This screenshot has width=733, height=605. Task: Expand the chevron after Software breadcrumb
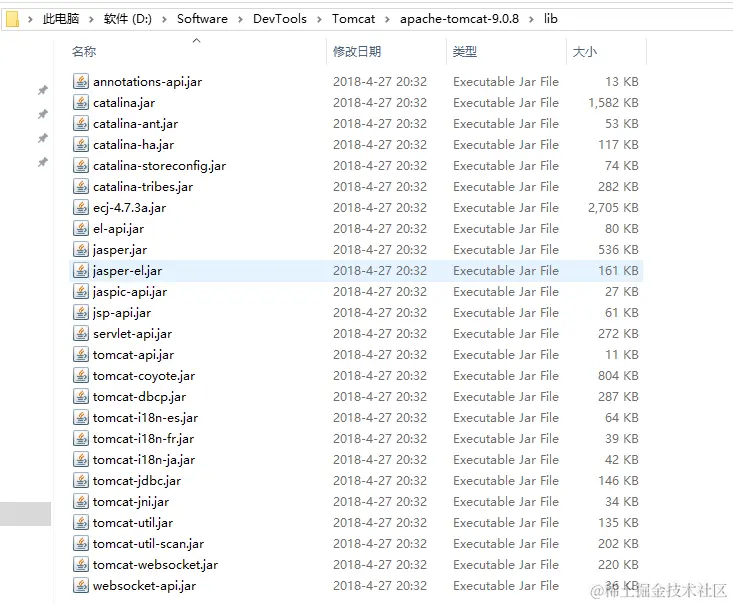[x=240, y=20]
